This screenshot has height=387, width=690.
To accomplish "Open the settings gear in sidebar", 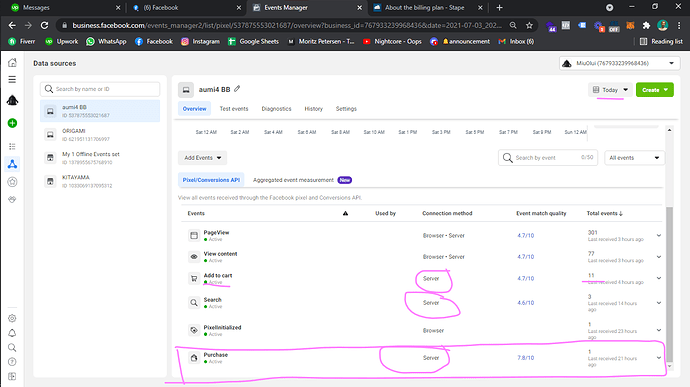I will click(x=12, y=318).
